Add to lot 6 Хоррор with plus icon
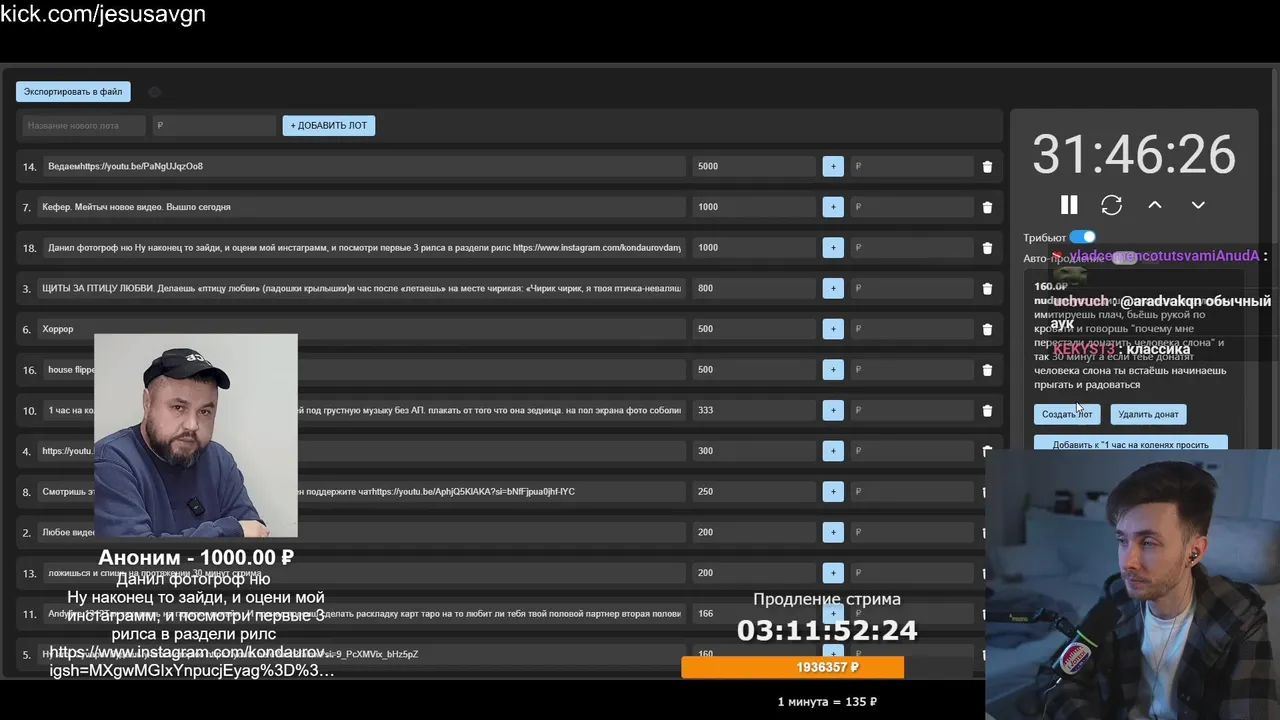This screenshot has width=1280, height=720. (833, 329)
